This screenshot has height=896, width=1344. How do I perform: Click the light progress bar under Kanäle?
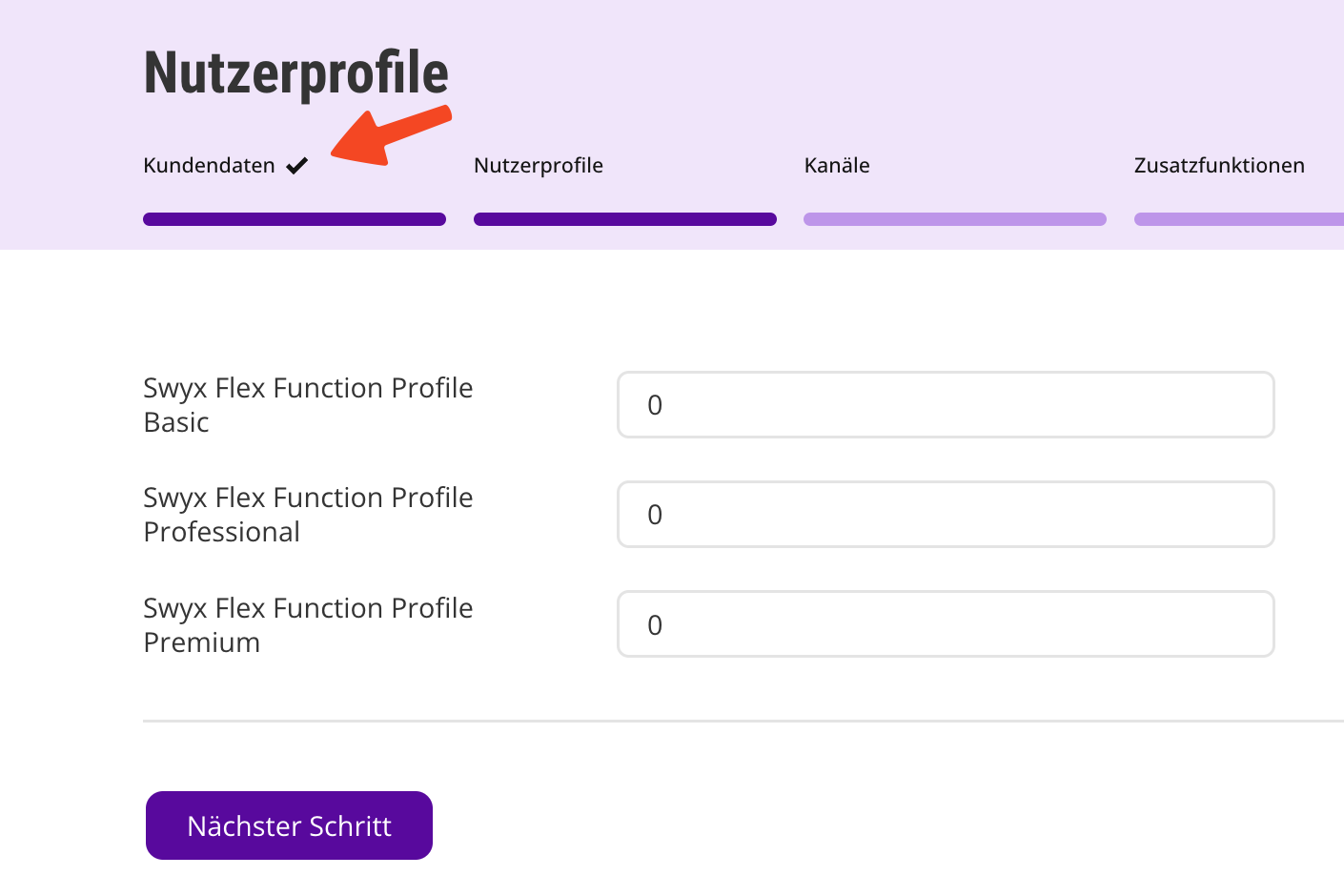954,219
